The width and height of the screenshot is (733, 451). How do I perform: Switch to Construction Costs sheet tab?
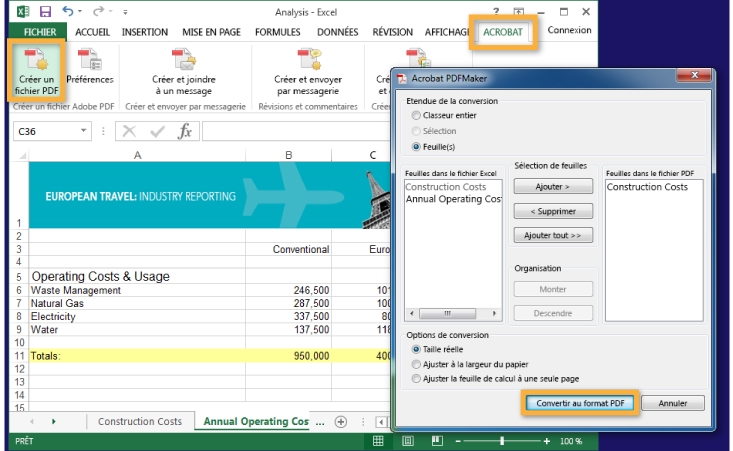pyautogui.click(x=139, y=422)
